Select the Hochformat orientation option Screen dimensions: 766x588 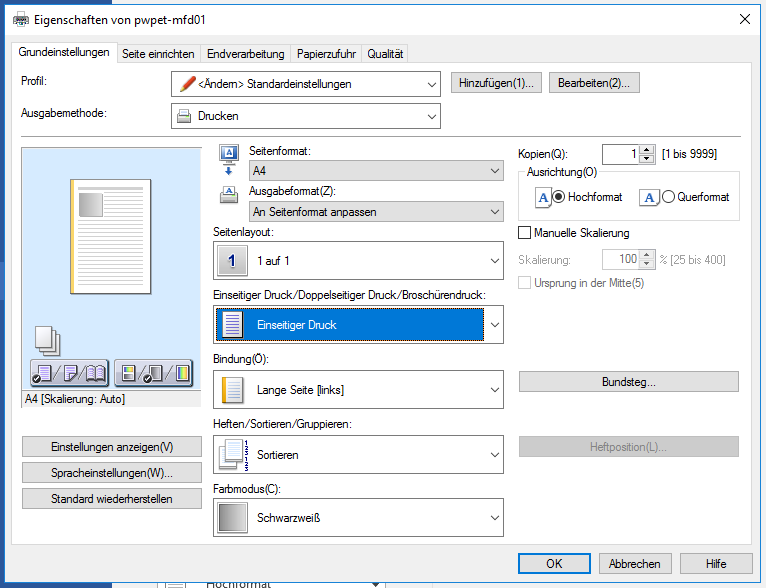pyautogui.click(x=559, y=198)
